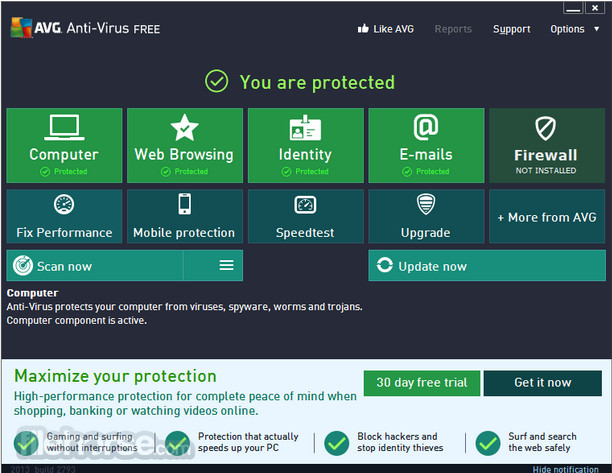Click the Speedtest label

point(305,233)
